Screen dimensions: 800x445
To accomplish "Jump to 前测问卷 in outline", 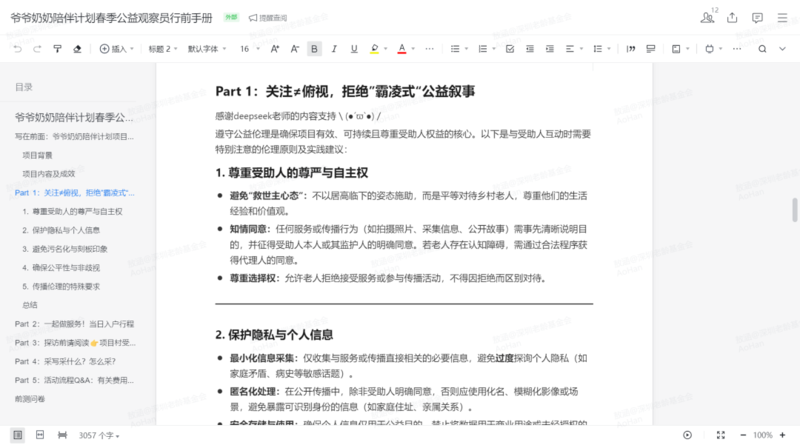I will point(30,399).
